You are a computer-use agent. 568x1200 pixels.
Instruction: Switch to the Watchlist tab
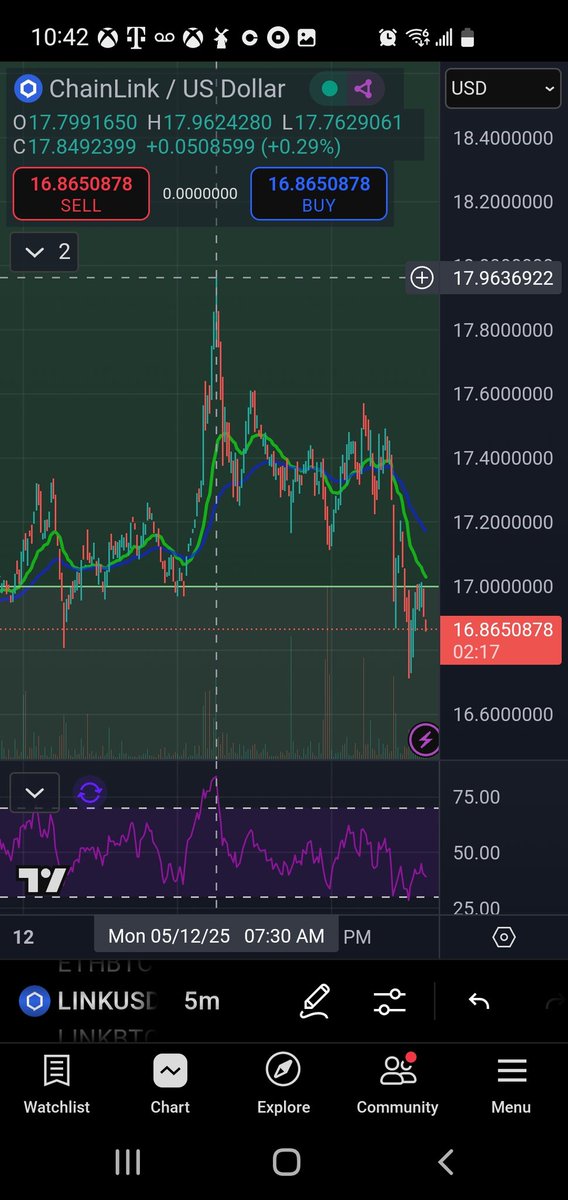[57, 1084]
